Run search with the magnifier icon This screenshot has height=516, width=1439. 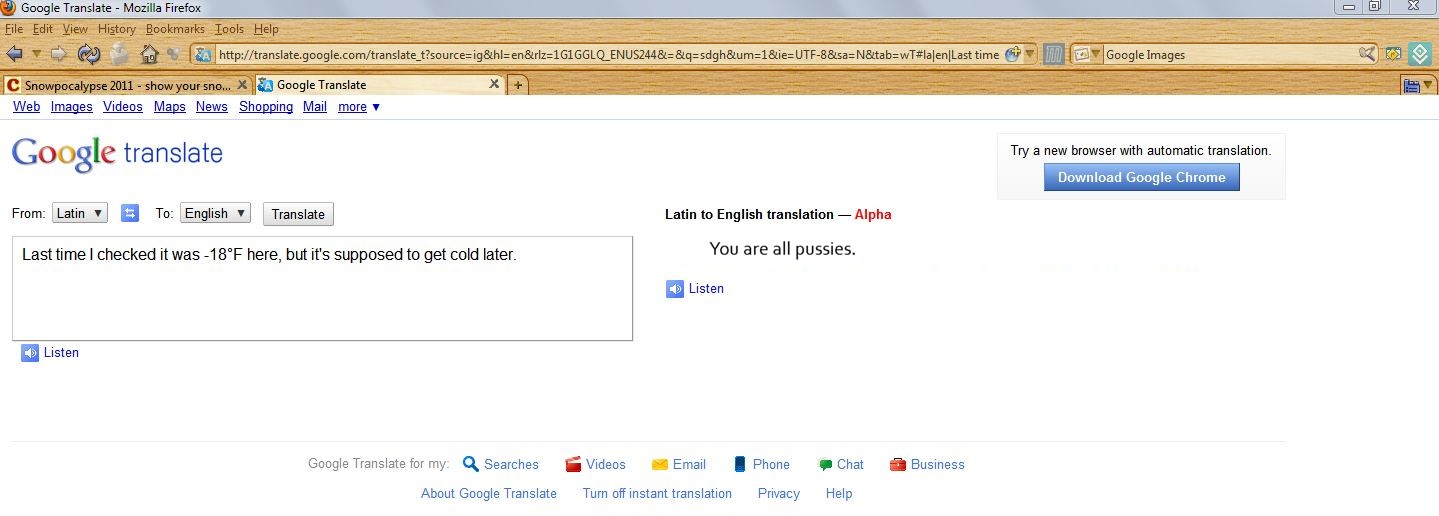pyautogui.click(x=1367, y=54)
